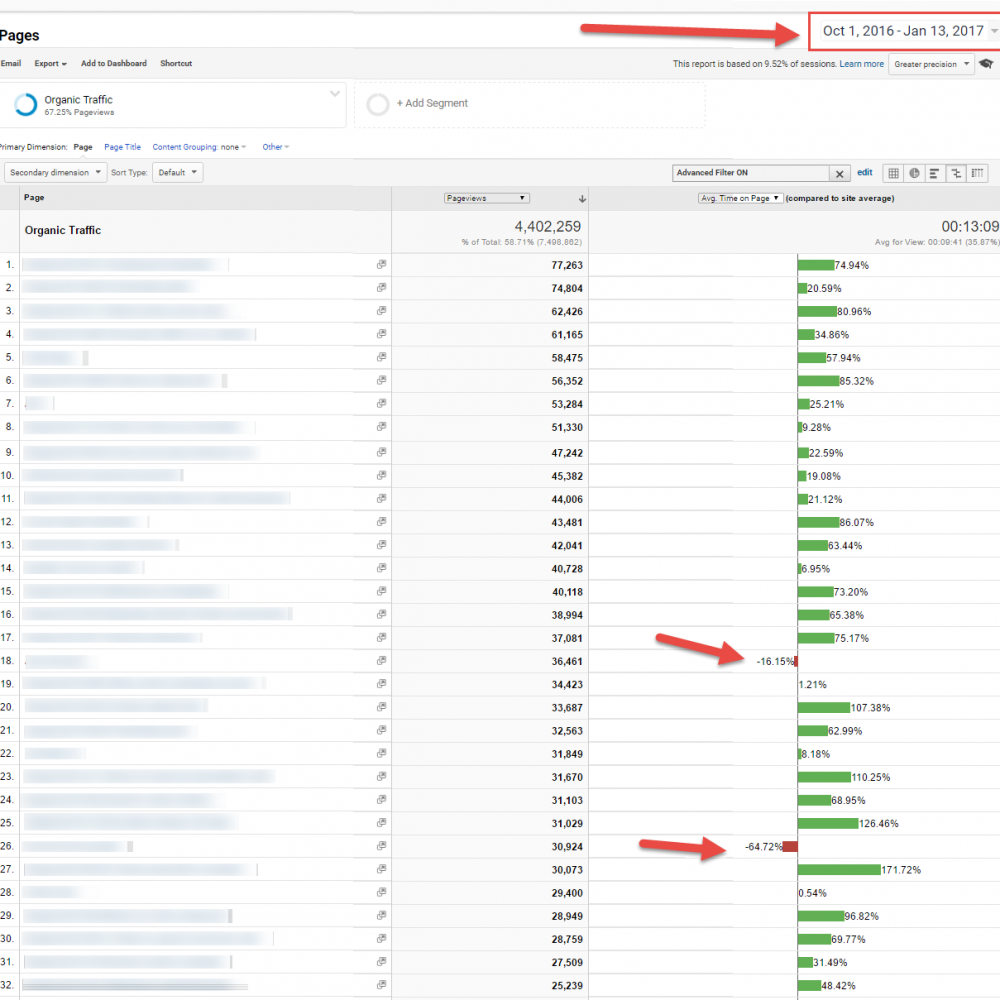
Task: Expand the Export menu
Action: pyautogui.click(x=50, y=63)
